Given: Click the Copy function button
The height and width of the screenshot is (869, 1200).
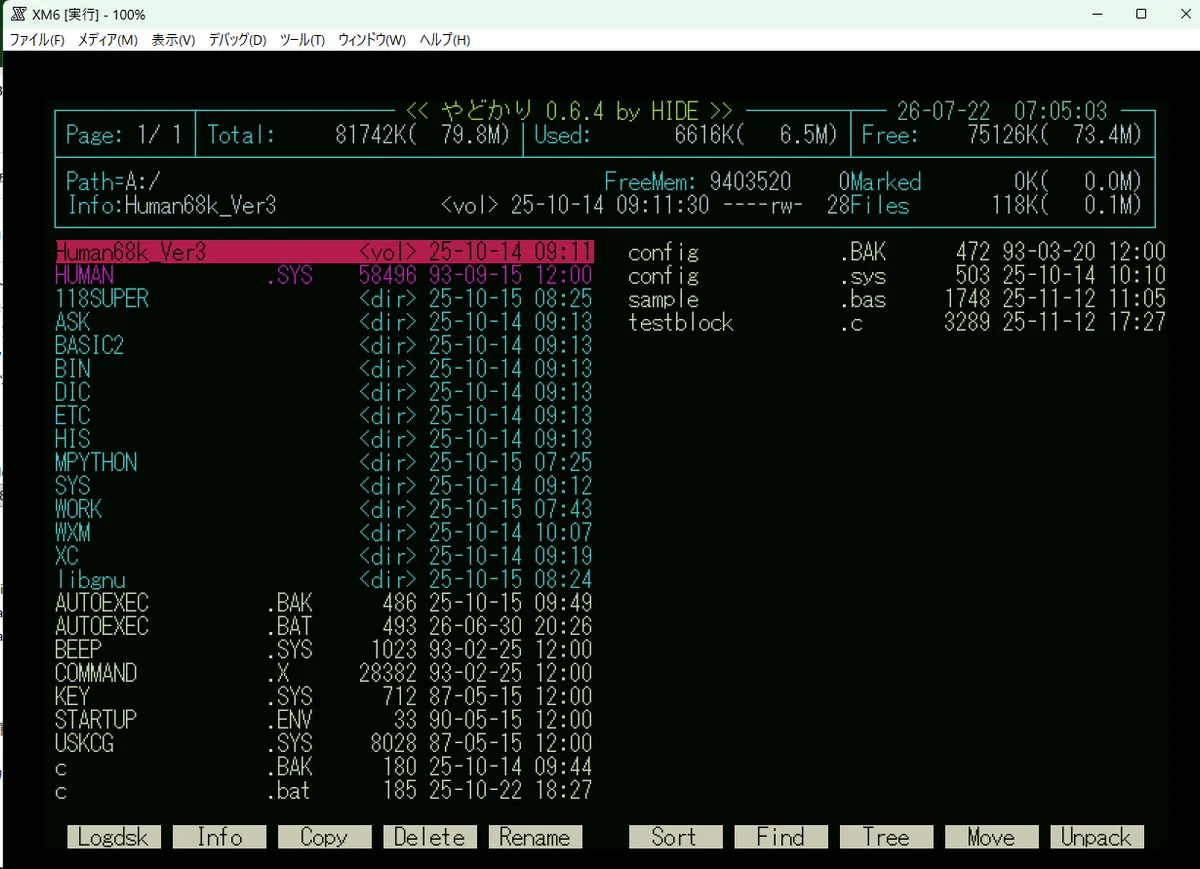Looking at the screenshot, I should tap(324, 837).
